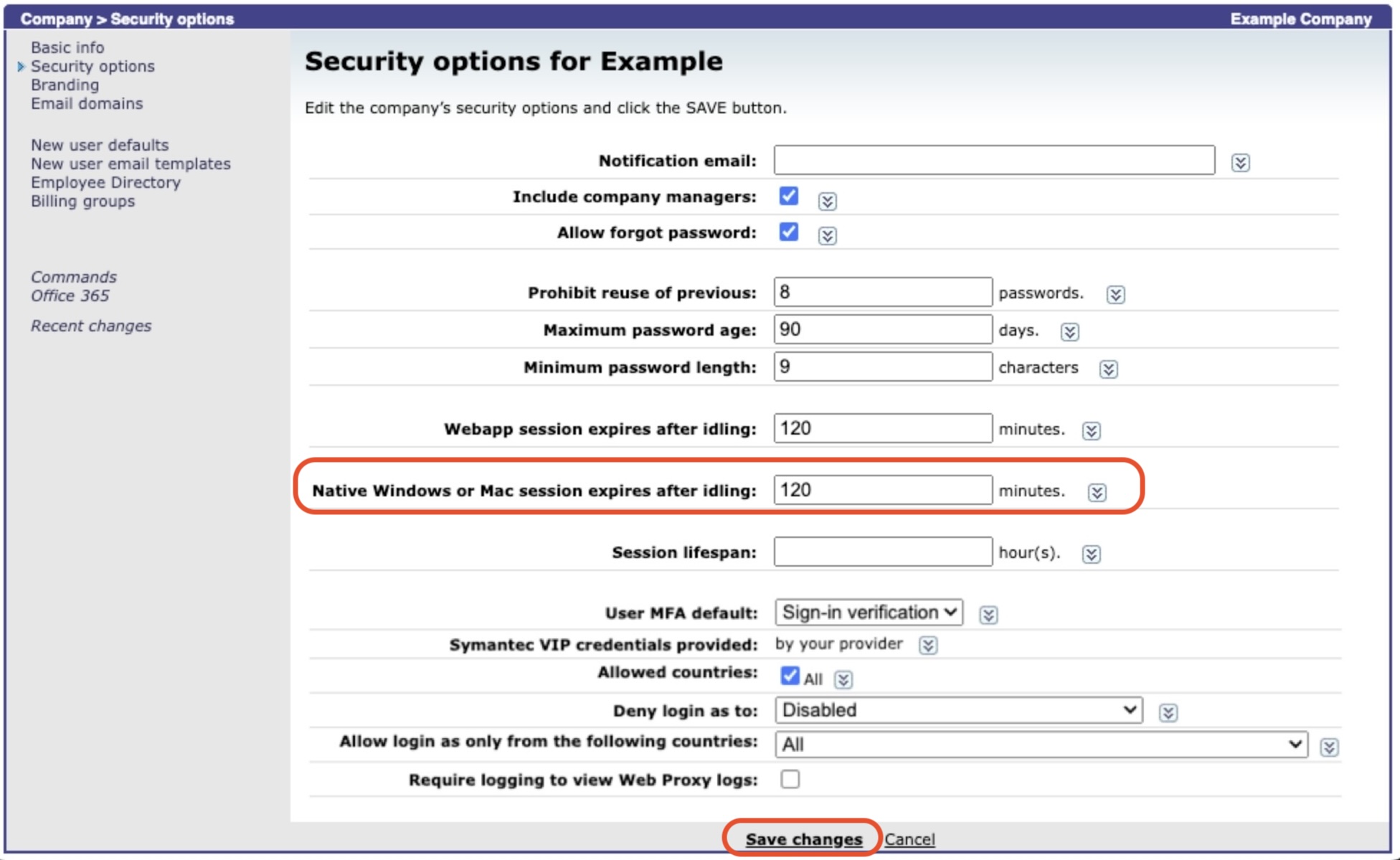Open Email domains page

pos(87,103)
